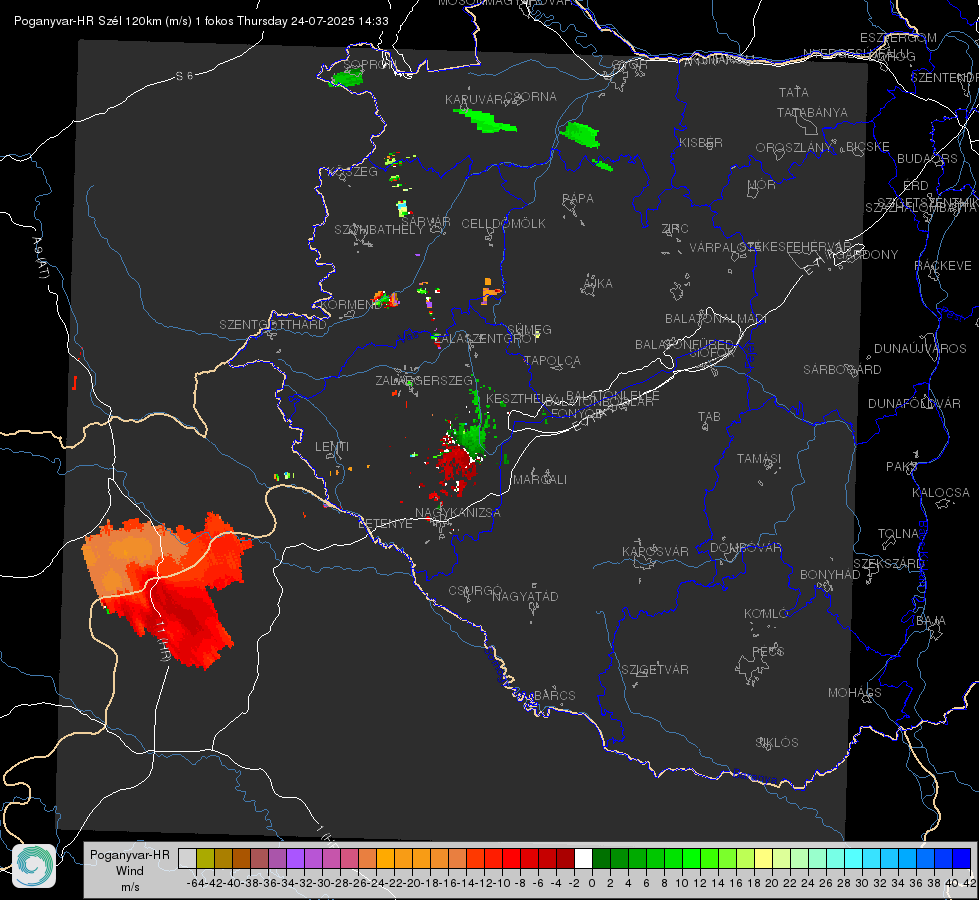Select the CSORNA label on the map
Viewport: 979px width, 900px height.
click(x=531, y=97)
